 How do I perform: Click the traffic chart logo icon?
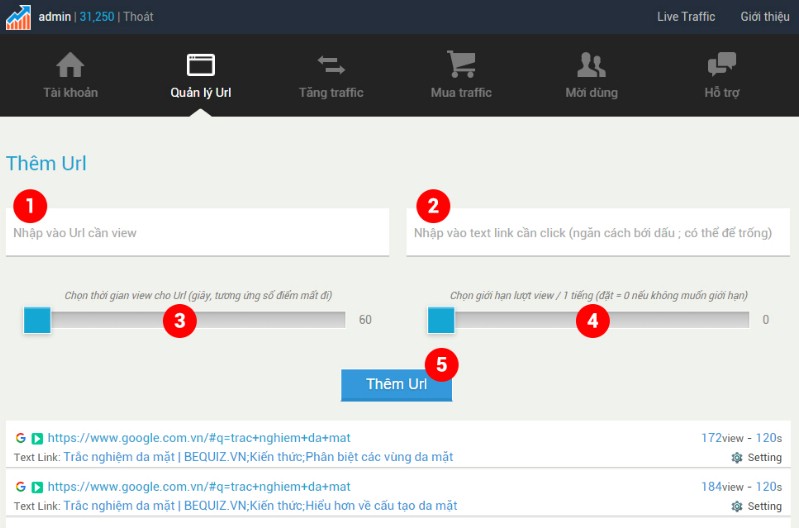18,17
